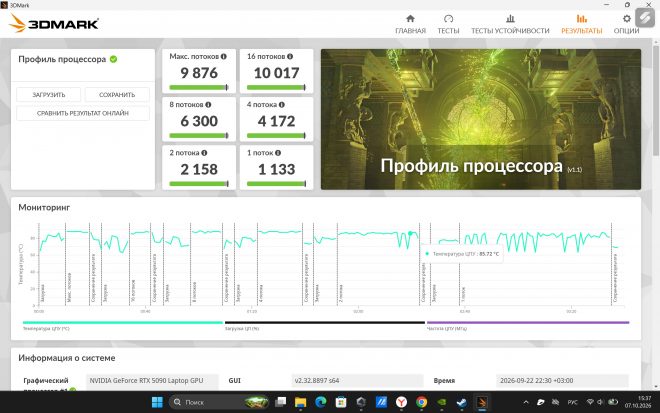This screenshot has height=413, width=660.
Task: Click the 4 172 score value
Action: [x=276, y=121]
